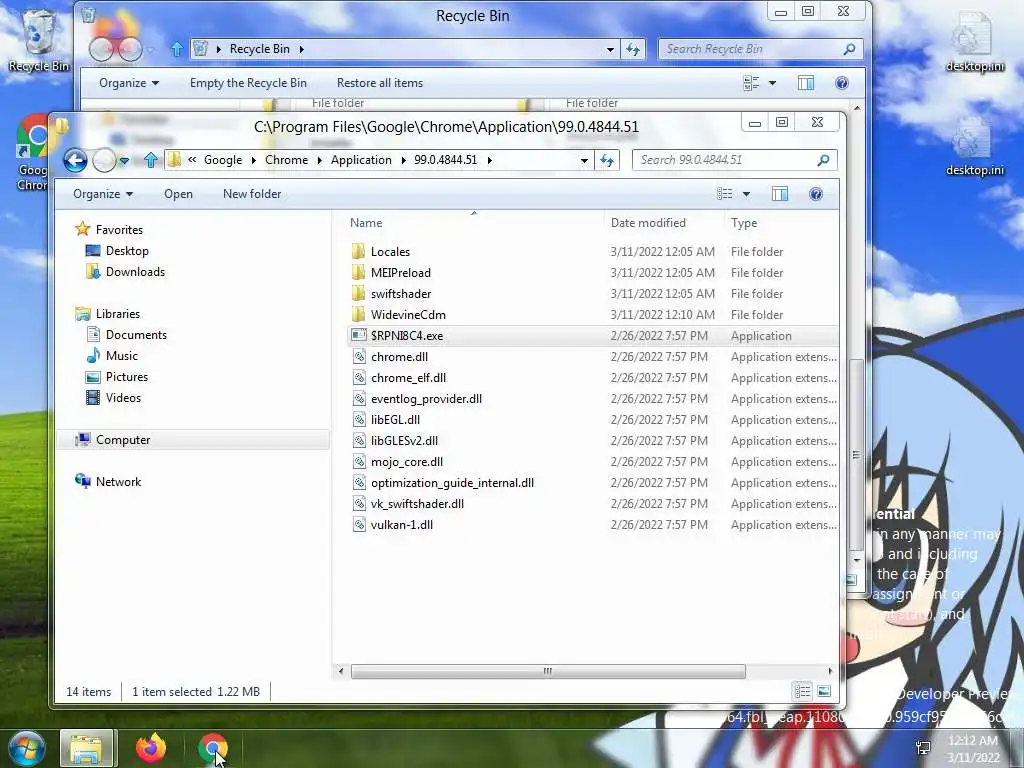Image resolution: width=1024 pixels, height=768 pixels.
Task: Select eventlog_provider.dll
Action: coord(426,398)
